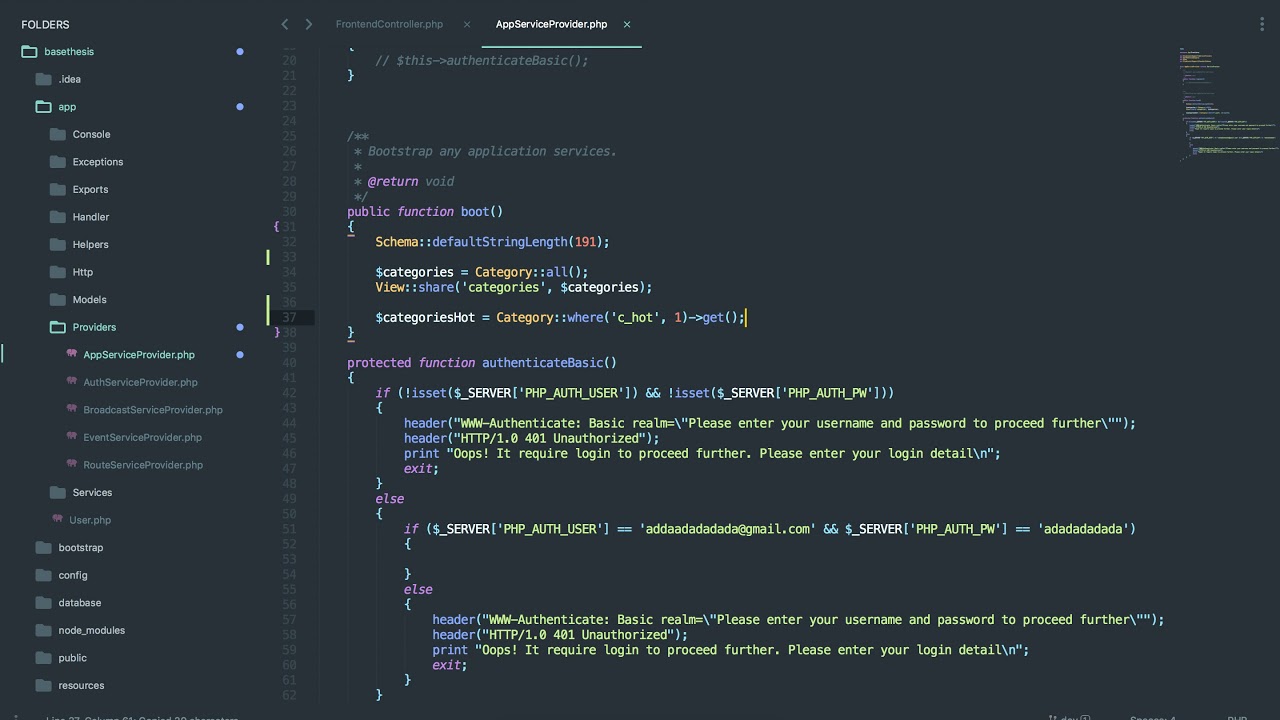This screenshot has width=1280, height=720.
Task: Expand the resources folder
Action: [x=81, y=685]
